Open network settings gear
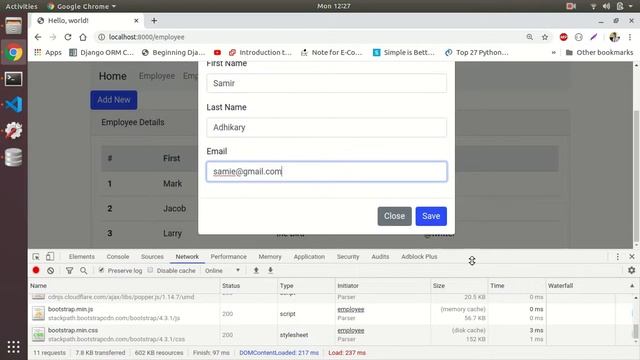 tap(631, 270)
